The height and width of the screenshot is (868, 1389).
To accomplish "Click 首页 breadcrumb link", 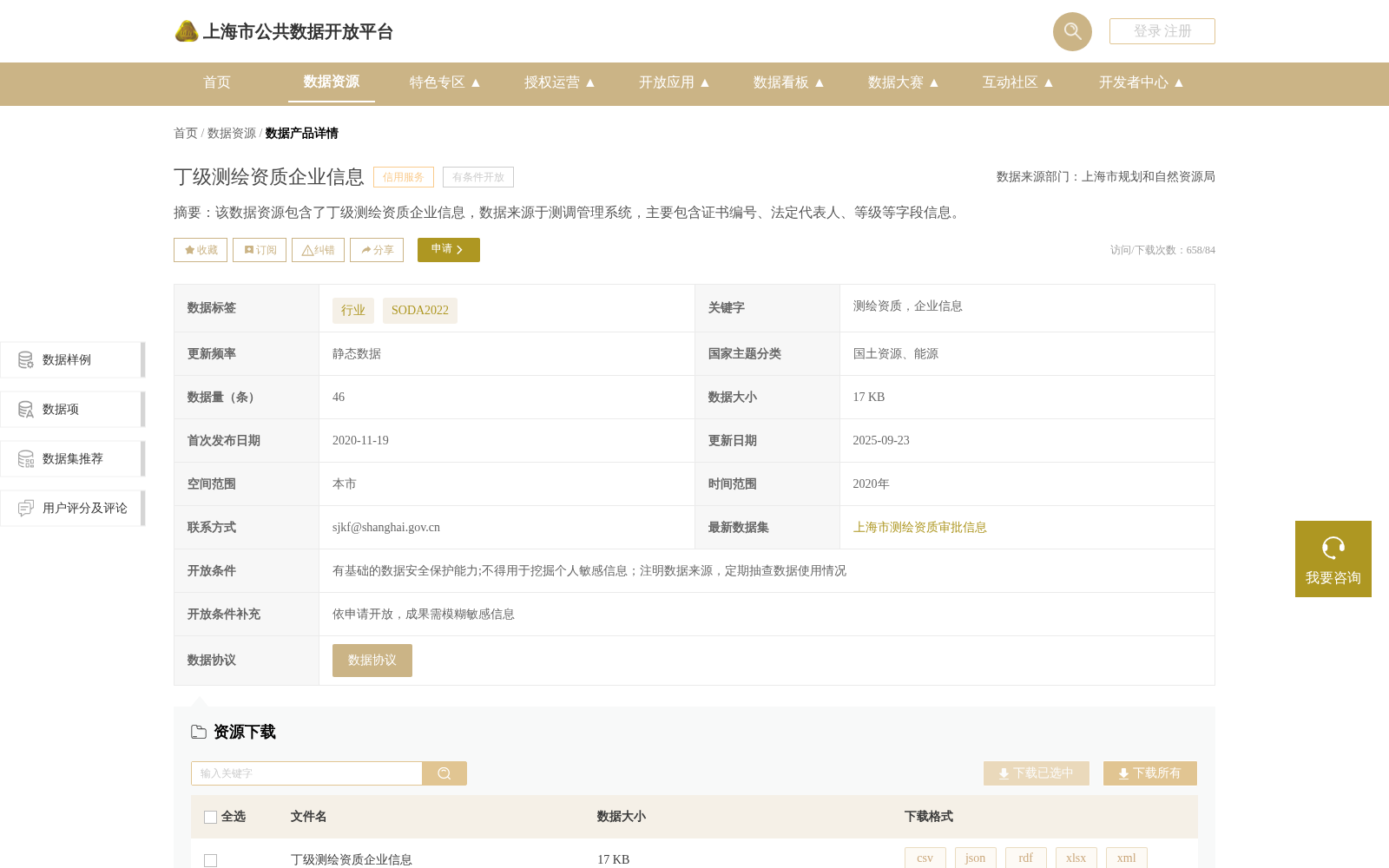I will pyautogui.click(x=186, y=133).
